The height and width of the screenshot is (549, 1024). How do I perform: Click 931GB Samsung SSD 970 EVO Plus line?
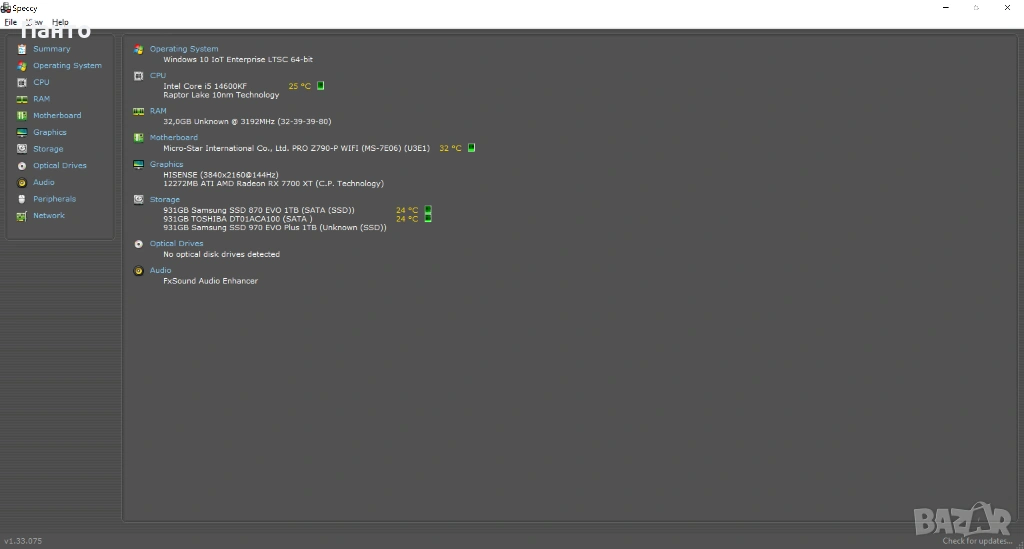tap(275, 228)
